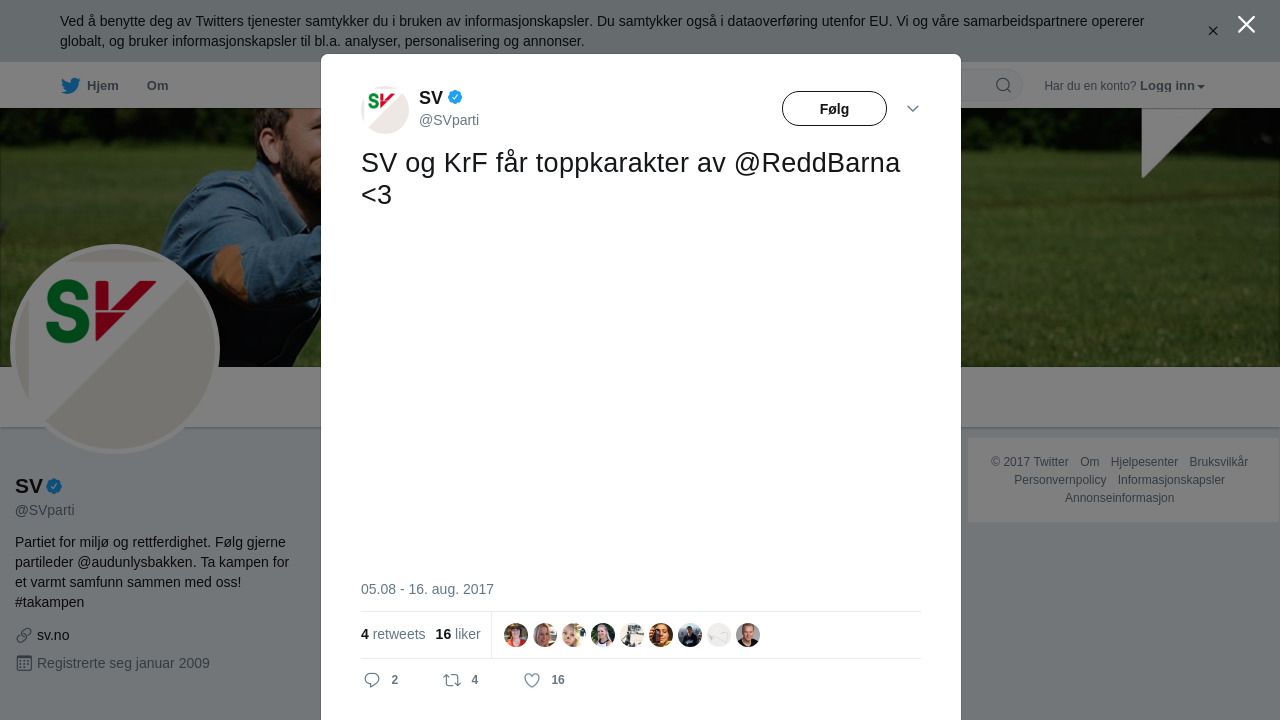Open the @SVparti handle link in the tweet
Screen dimensions: 1280x720
point(449,120)
